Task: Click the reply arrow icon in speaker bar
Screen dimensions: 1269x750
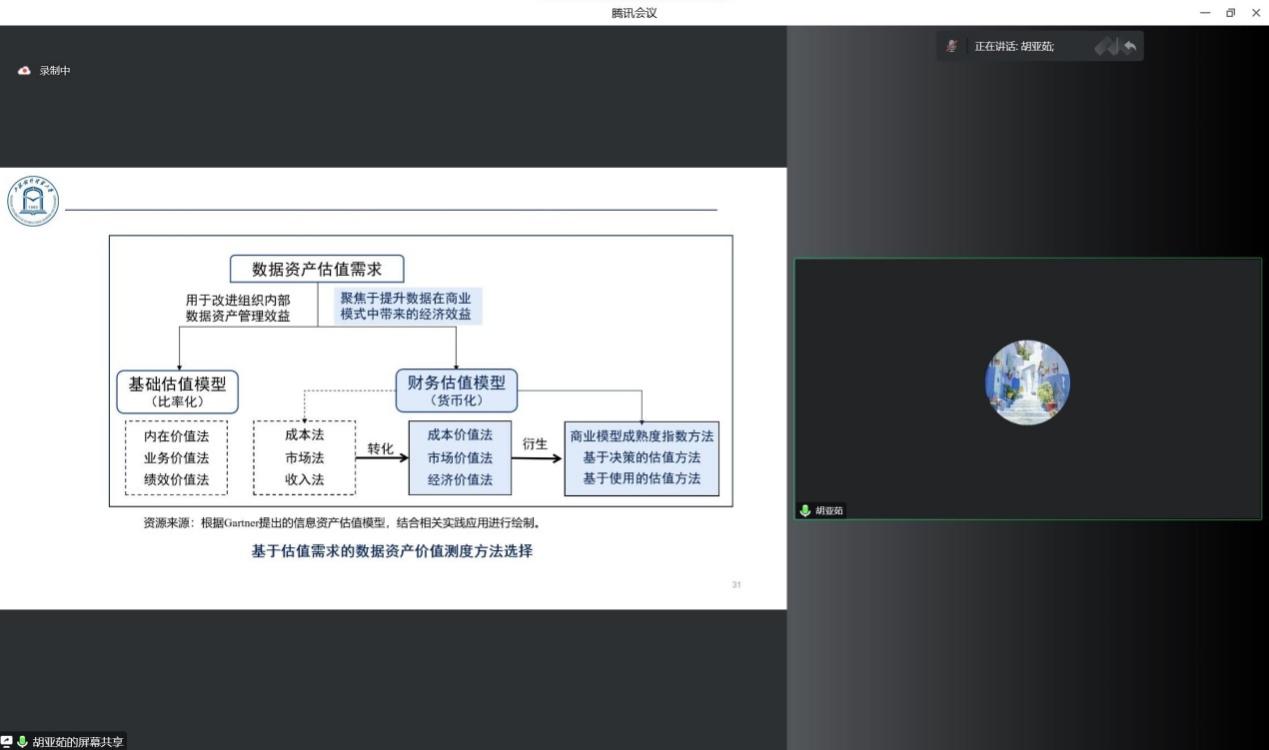Action: pos(1129,46)
